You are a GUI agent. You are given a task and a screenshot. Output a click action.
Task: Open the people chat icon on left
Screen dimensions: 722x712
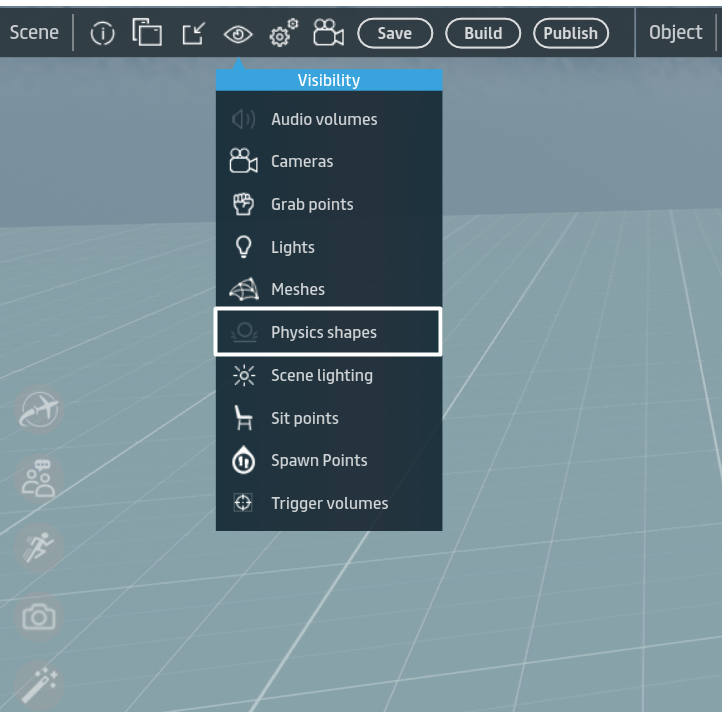[x=39, y=479]
